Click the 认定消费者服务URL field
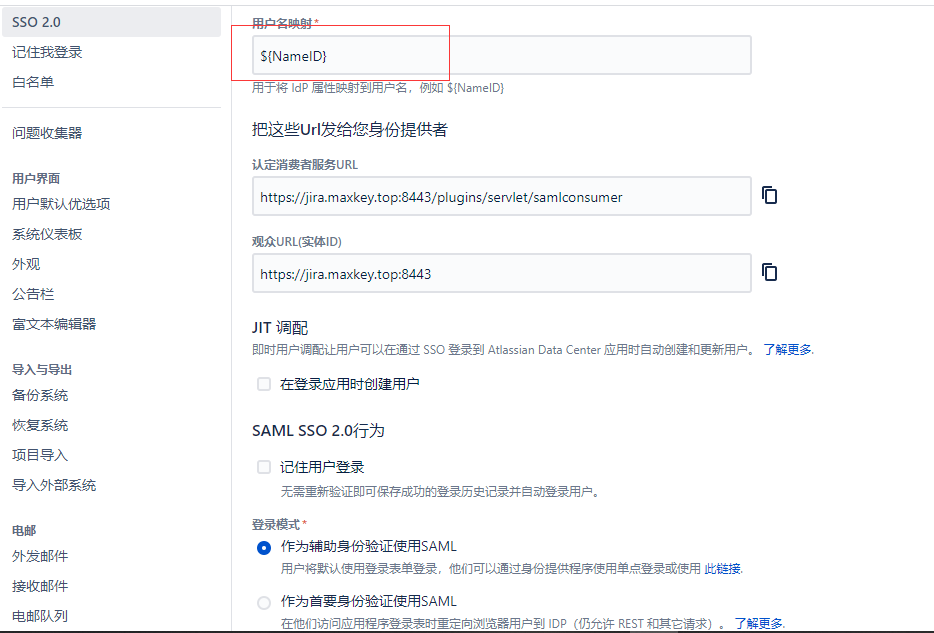934x633 pixels. pos(502,196)
